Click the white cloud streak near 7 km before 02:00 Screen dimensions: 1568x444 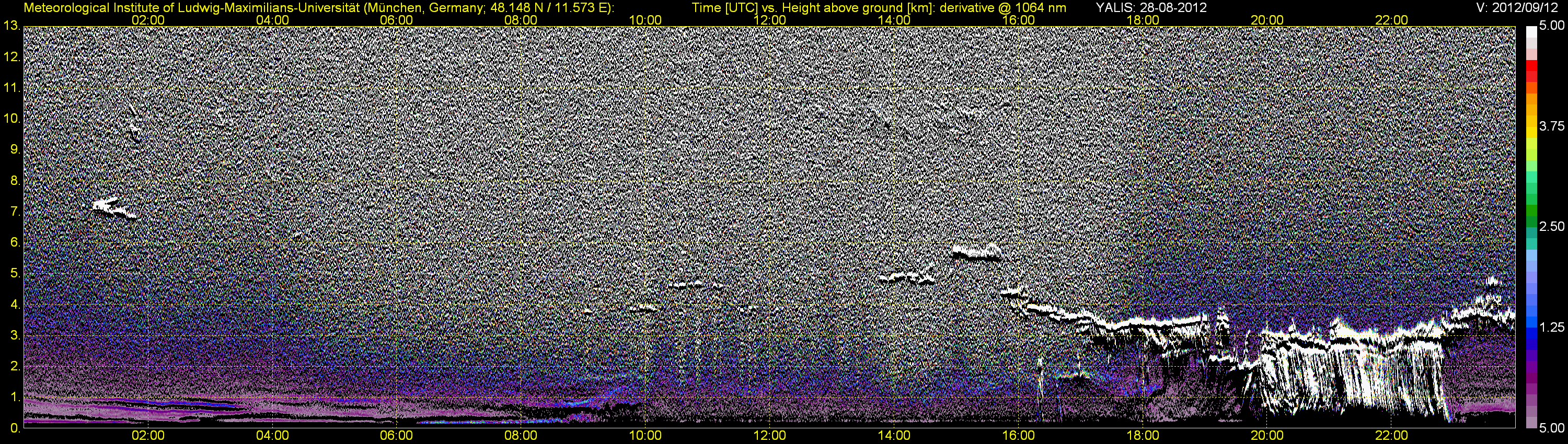[114, 208]
